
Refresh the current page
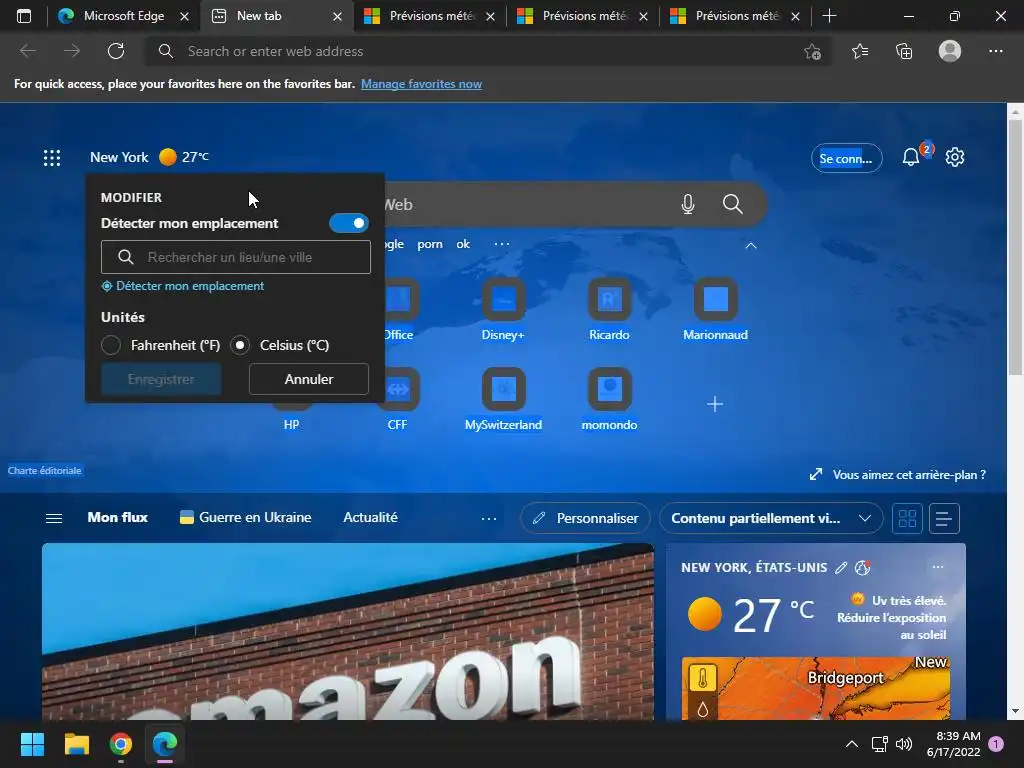pyautogui.click(x=116, y=51)
